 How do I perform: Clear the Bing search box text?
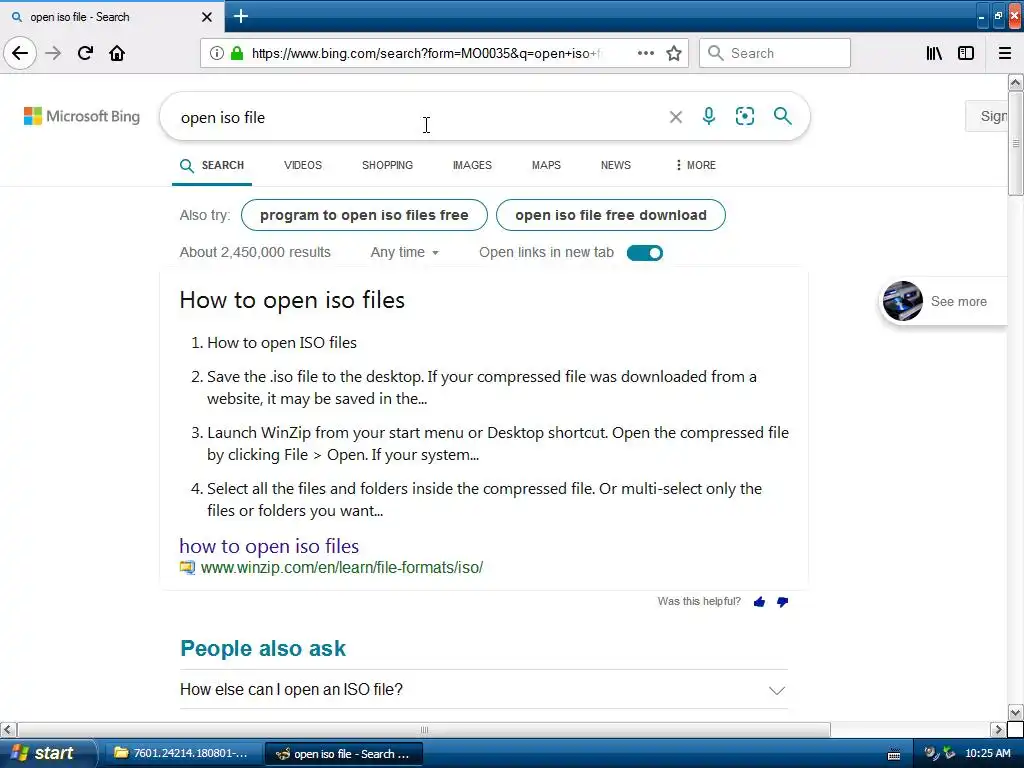[x=676, y=117]
